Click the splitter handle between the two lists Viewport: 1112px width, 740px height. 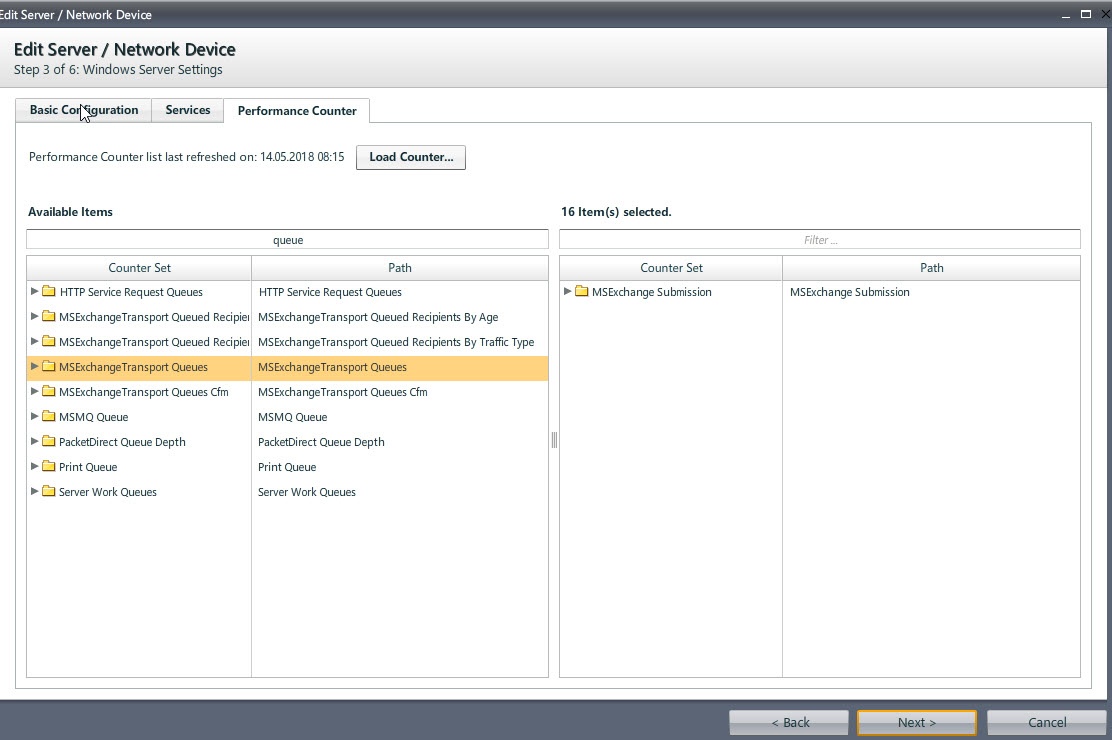(554, 440)
